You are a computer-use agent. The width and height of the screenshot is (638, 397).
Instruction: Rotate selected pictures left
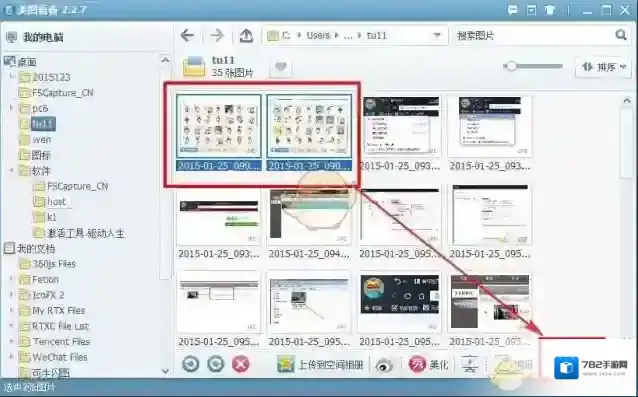[190, 364]
